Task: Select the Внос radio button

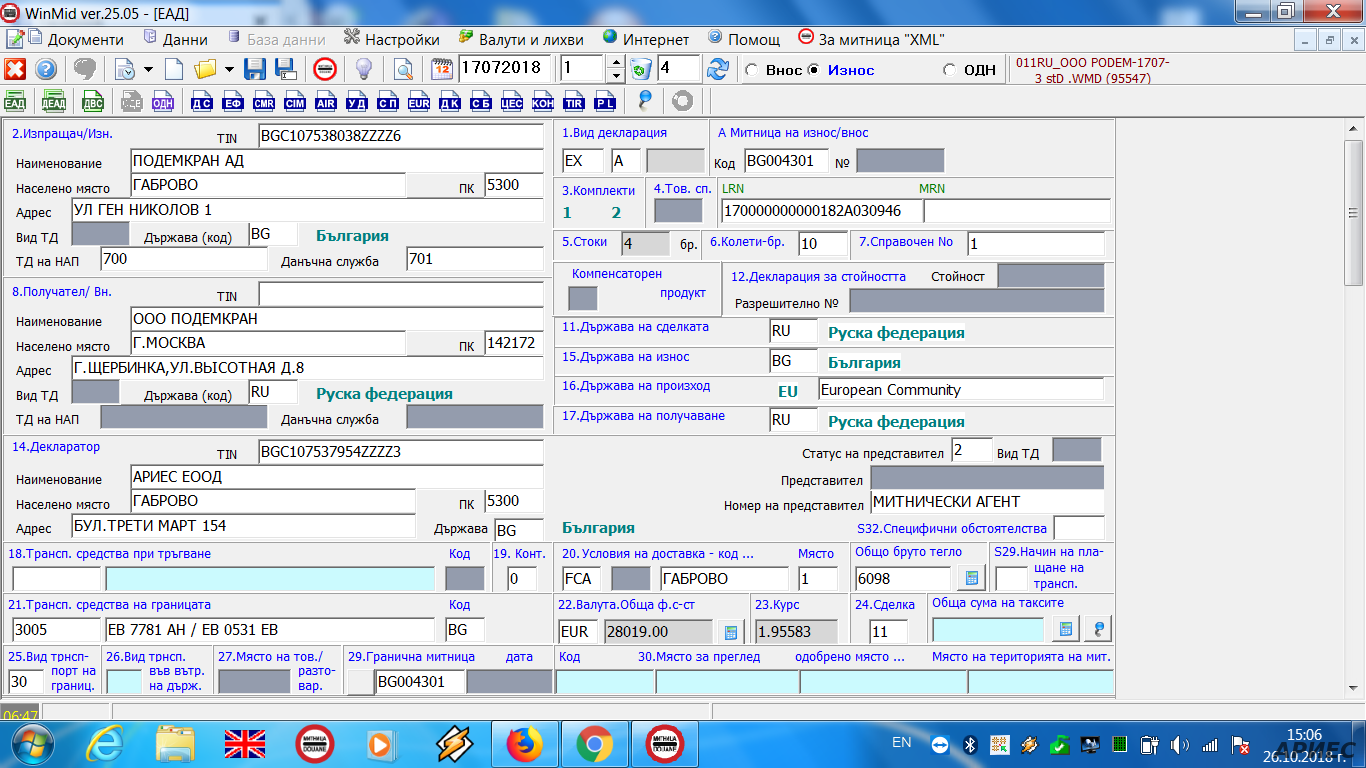Action: pyautogui.click(x=752, y=70)
